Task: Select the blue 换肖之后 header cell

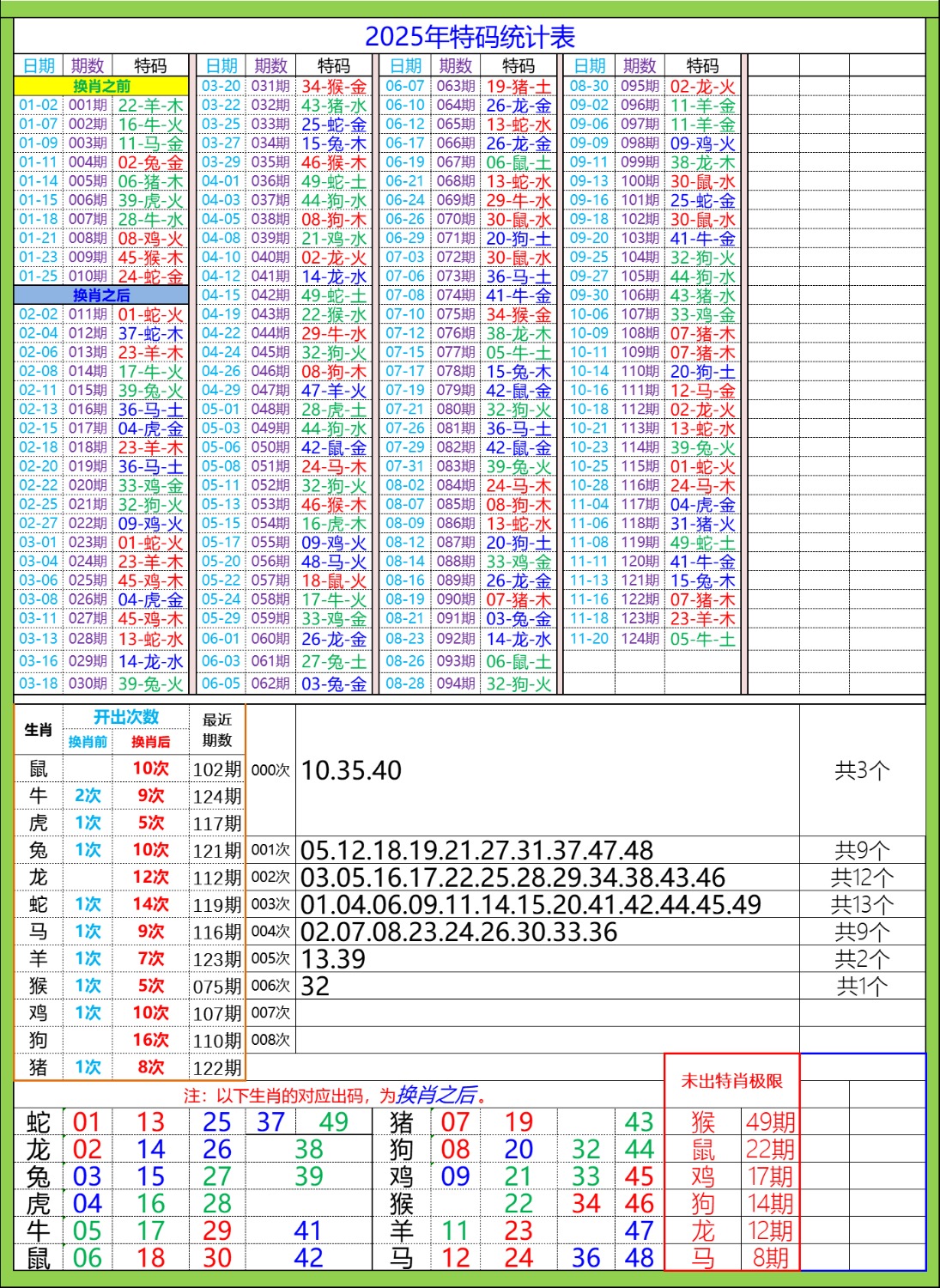Action: click(x=101, y=295)
